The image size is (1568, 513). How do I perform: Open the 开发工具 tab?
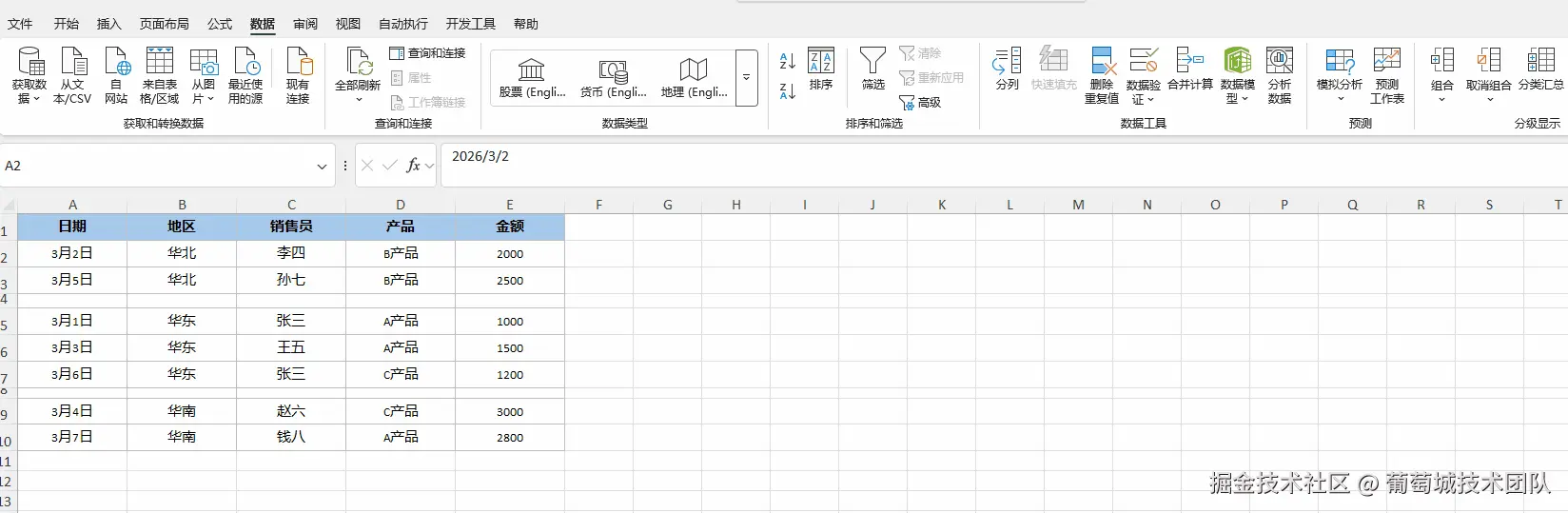click(471, 24)
